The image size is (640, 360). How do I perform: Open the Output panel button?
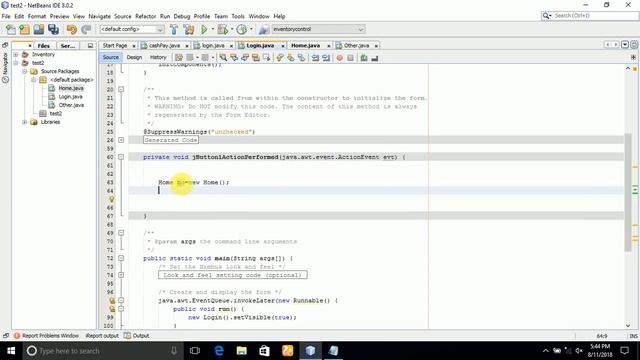tap(137, 336)
